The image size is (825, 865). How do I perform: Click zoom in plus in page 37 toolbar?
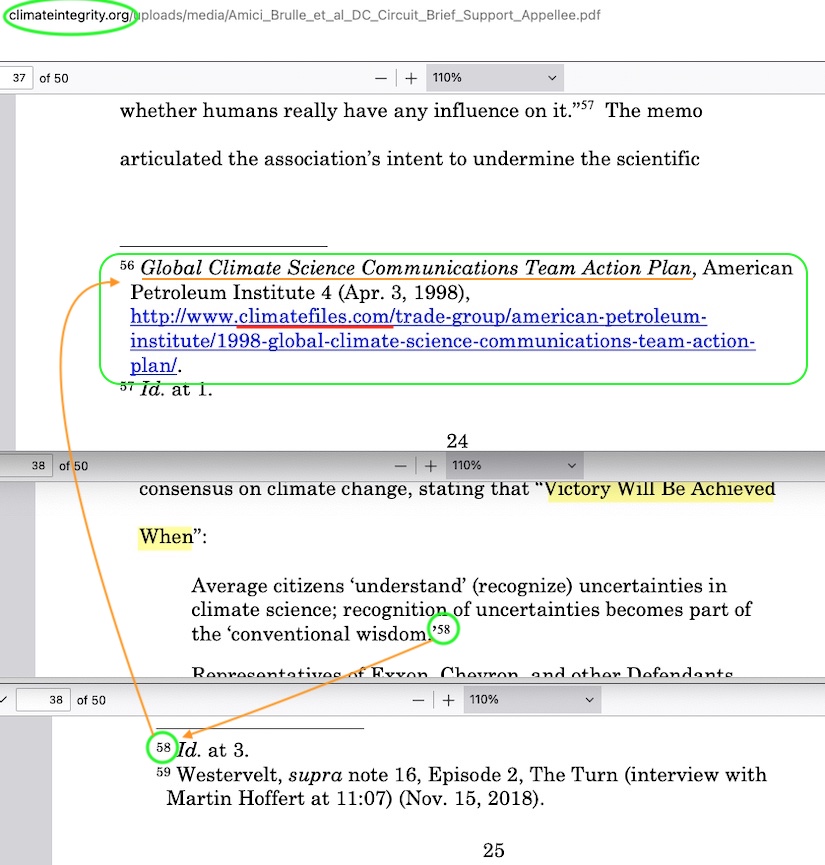[410, 78]
